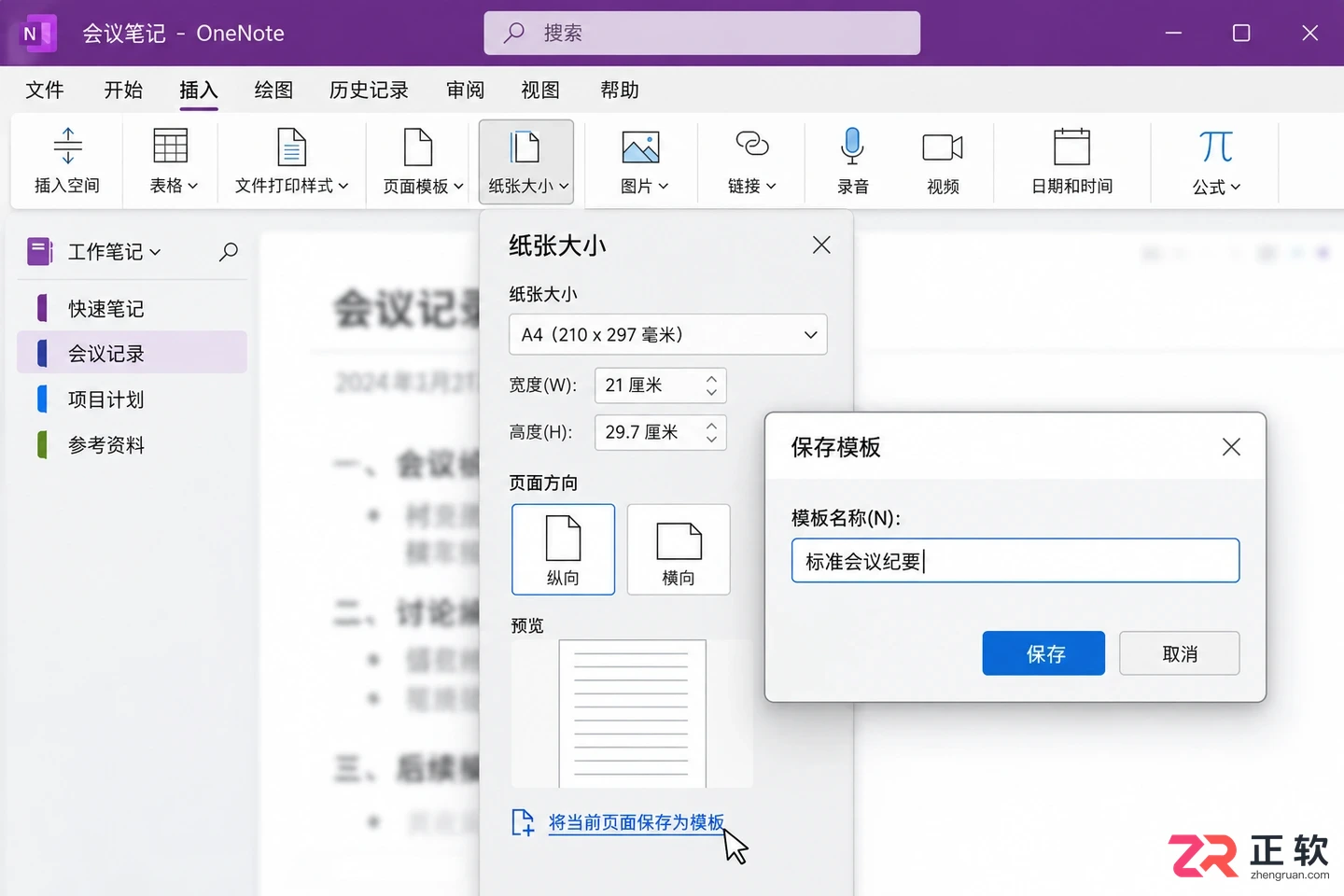
Task: Open the 快速笔记 section
Action: click(x=133, y=308)
